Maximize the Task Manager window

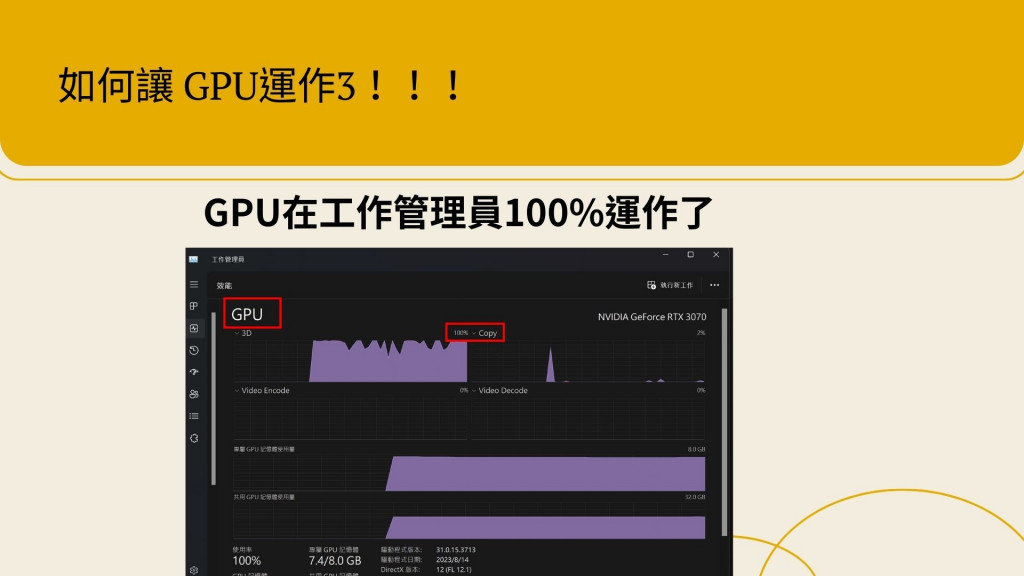(x=690, y=255)
